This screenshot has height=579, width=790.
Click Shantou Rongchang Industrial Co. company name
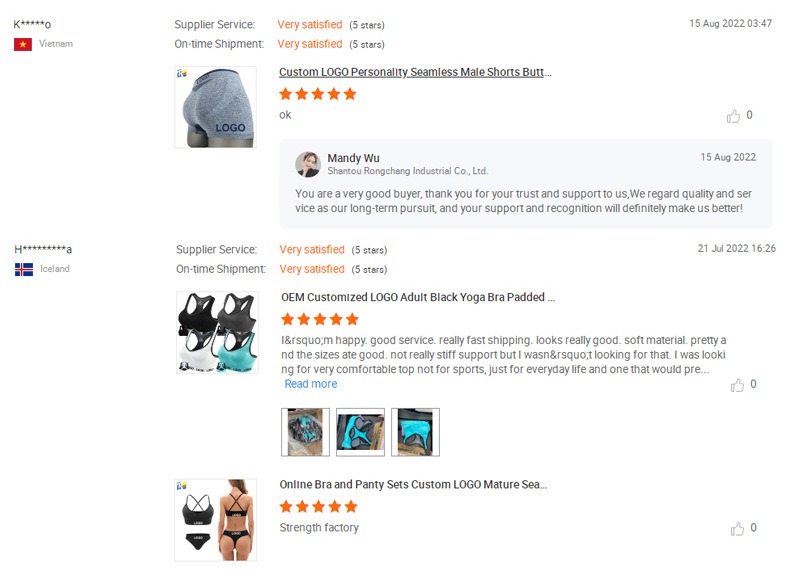[408, 171]
